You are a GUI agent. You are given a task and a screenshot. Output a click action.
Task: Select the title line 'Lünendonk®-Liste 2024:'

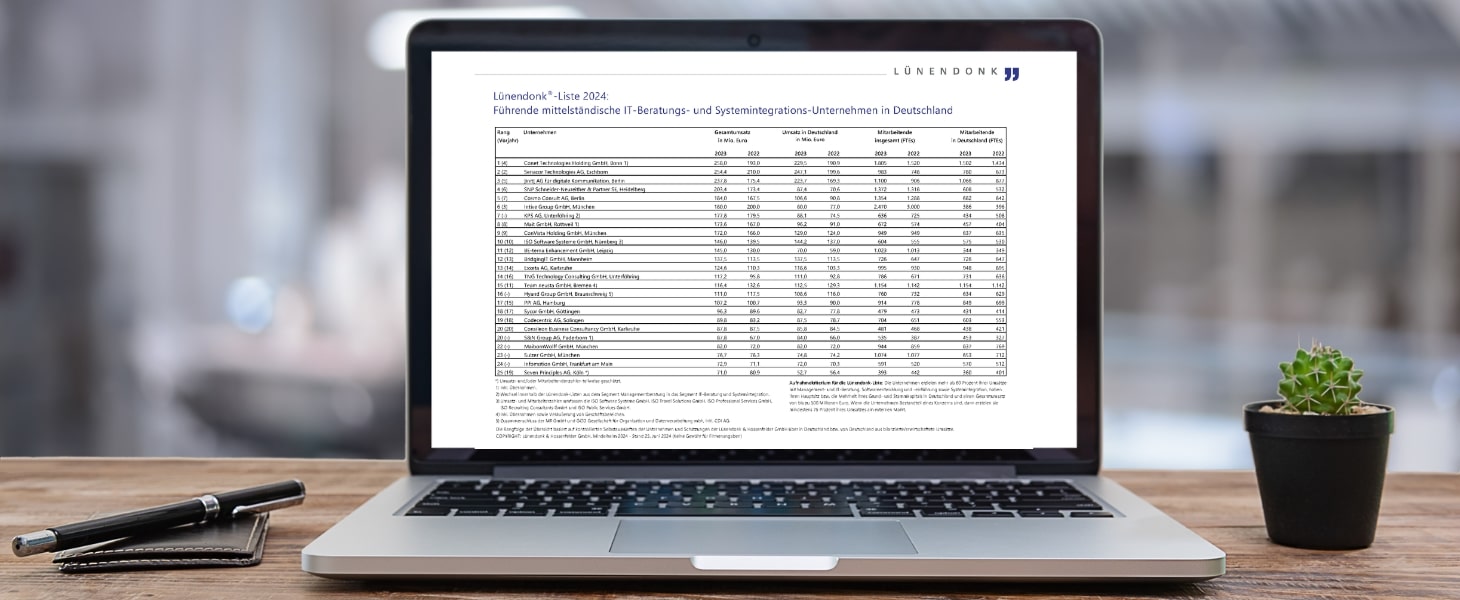(550, 96)
